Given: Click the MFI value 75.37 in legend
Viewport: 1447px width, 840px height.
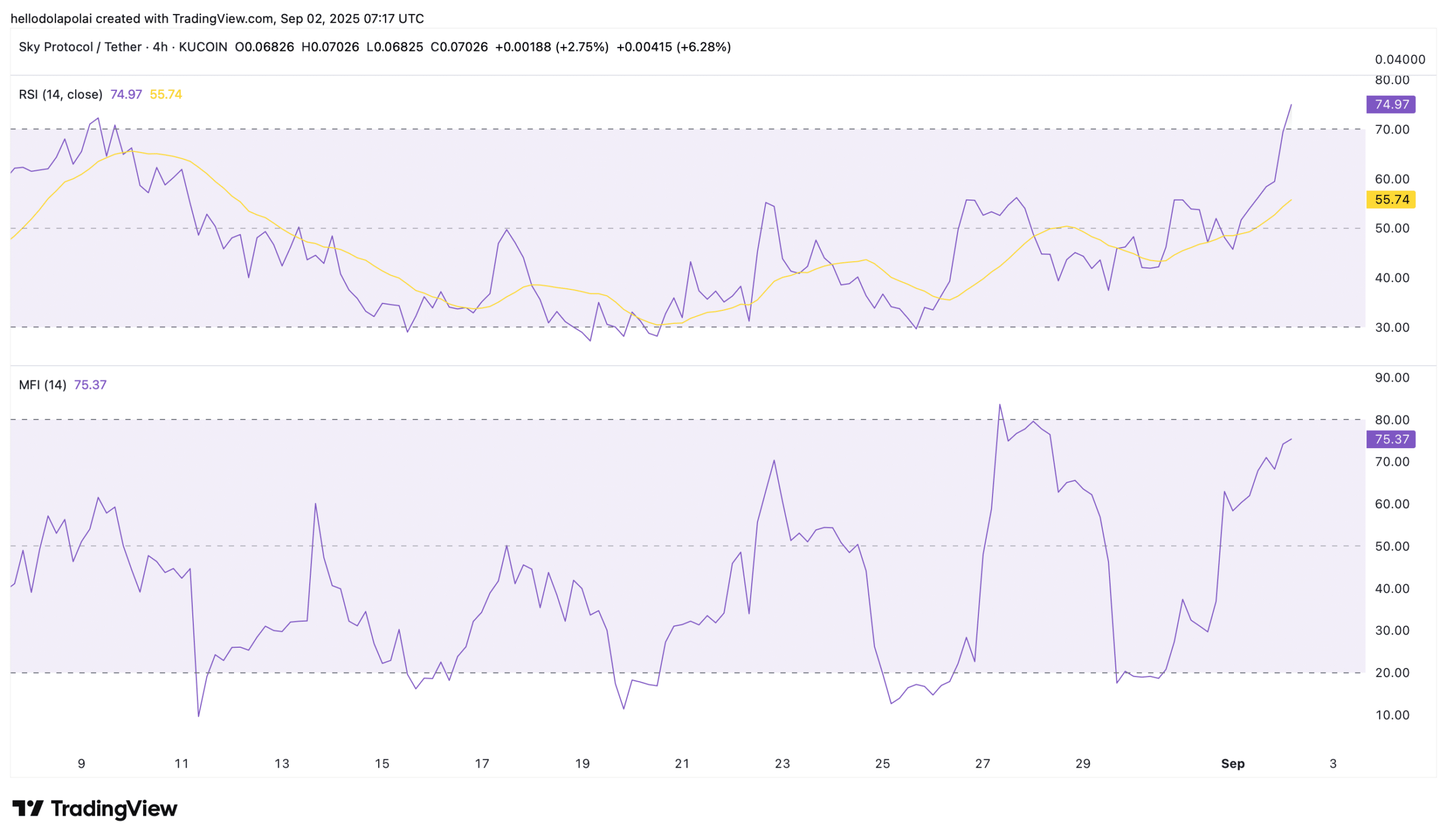Looking at the screenshot, I should (x=90, y=385).
